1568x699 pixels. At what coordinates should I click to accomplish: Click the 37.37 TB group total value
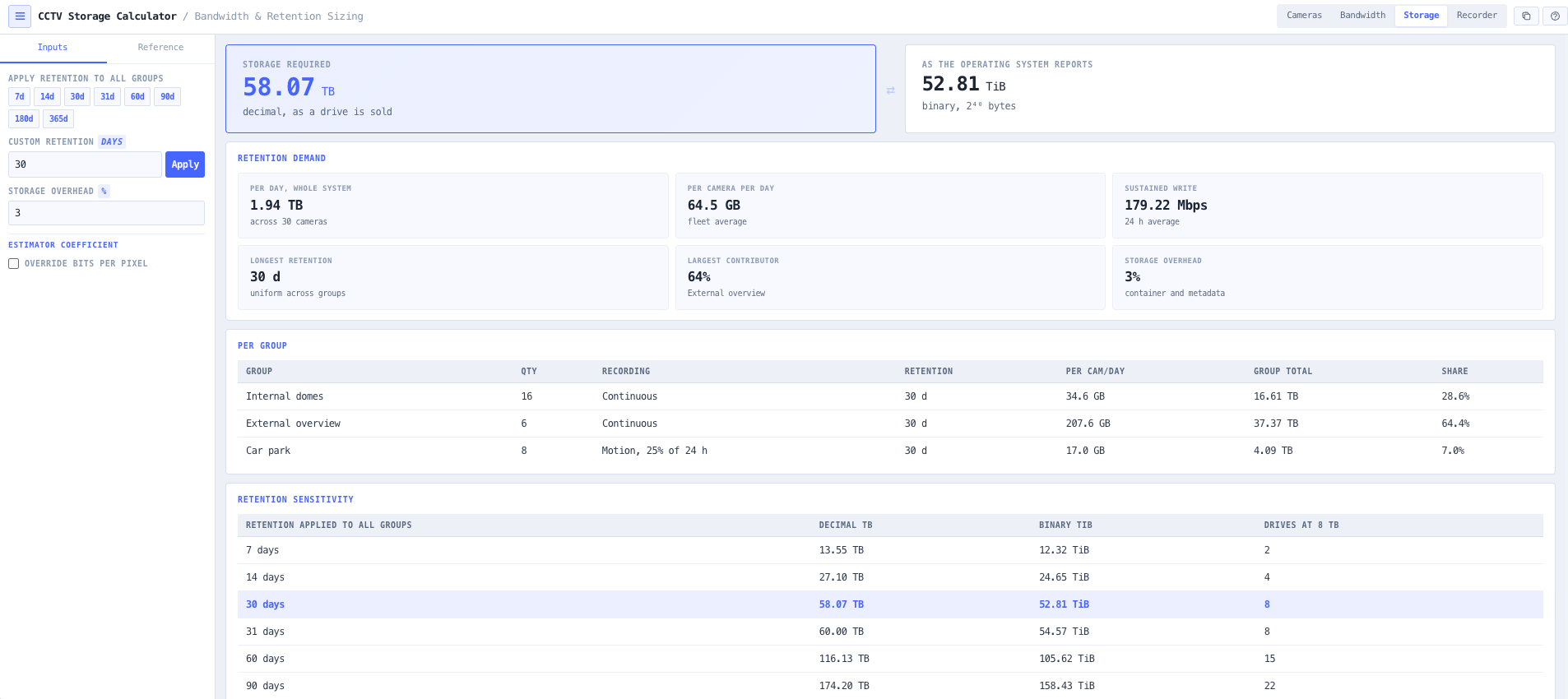pyautogui.click(x=1275, y=424)
